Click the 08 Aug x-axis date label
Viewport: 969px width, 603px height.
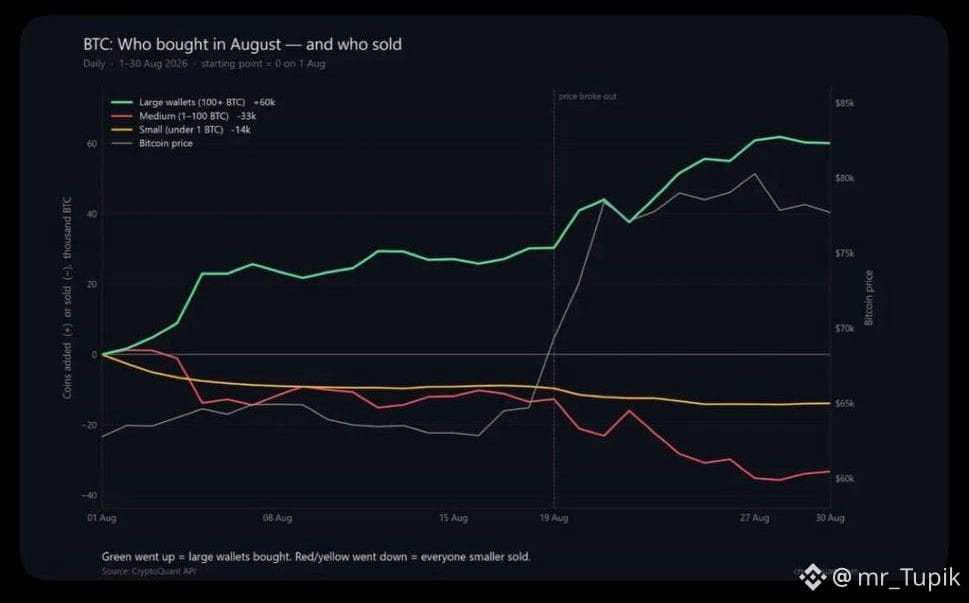(x=277, y=518)
